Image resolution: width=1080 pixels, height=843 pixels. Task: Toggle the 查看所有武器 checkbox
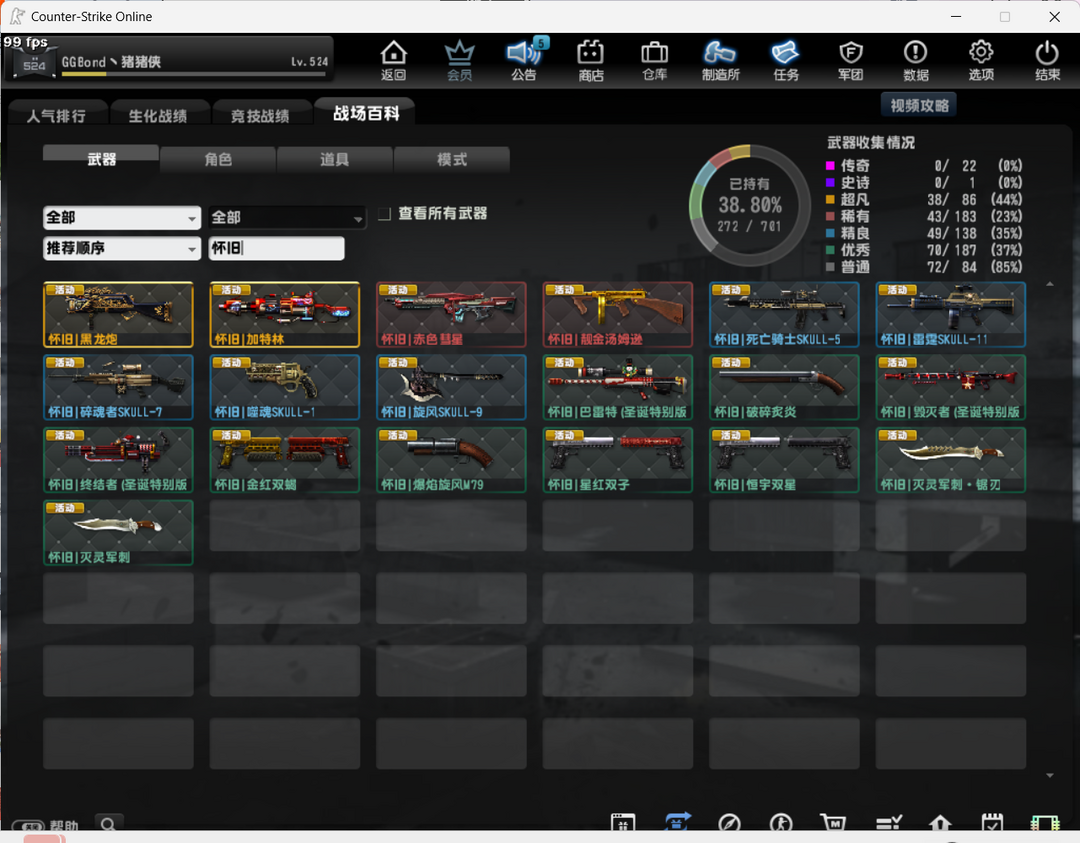pyautogui.click(x=384, y=214)
